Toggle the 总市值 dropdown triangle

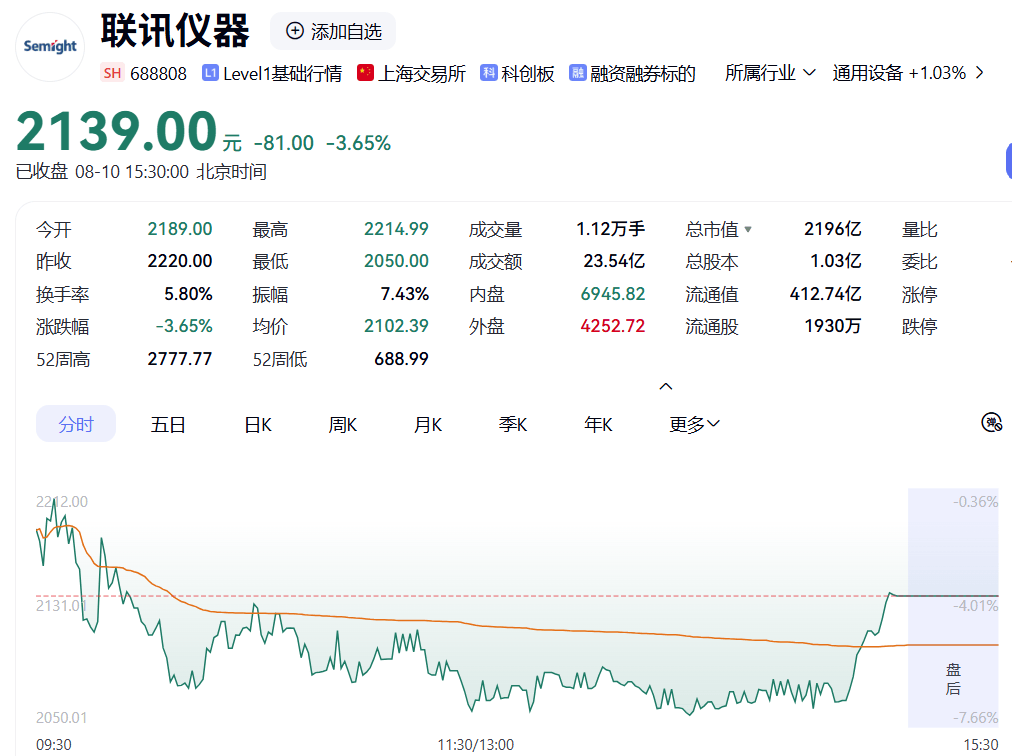pyautogui.click(x=747, y=229)
